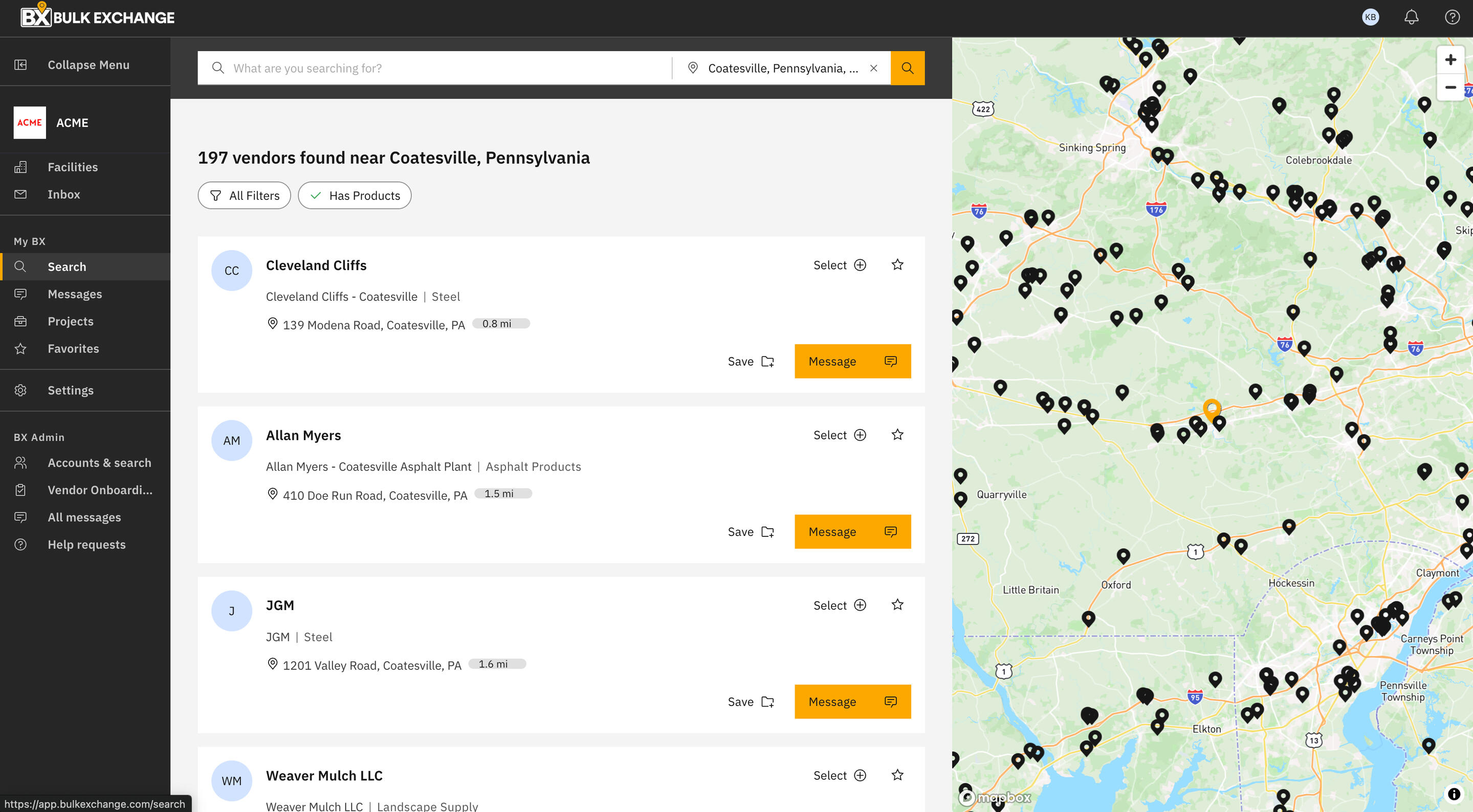Click the WM vendor avatar
This screenshot has width=1473, height=812.
[x=232, y=781]
